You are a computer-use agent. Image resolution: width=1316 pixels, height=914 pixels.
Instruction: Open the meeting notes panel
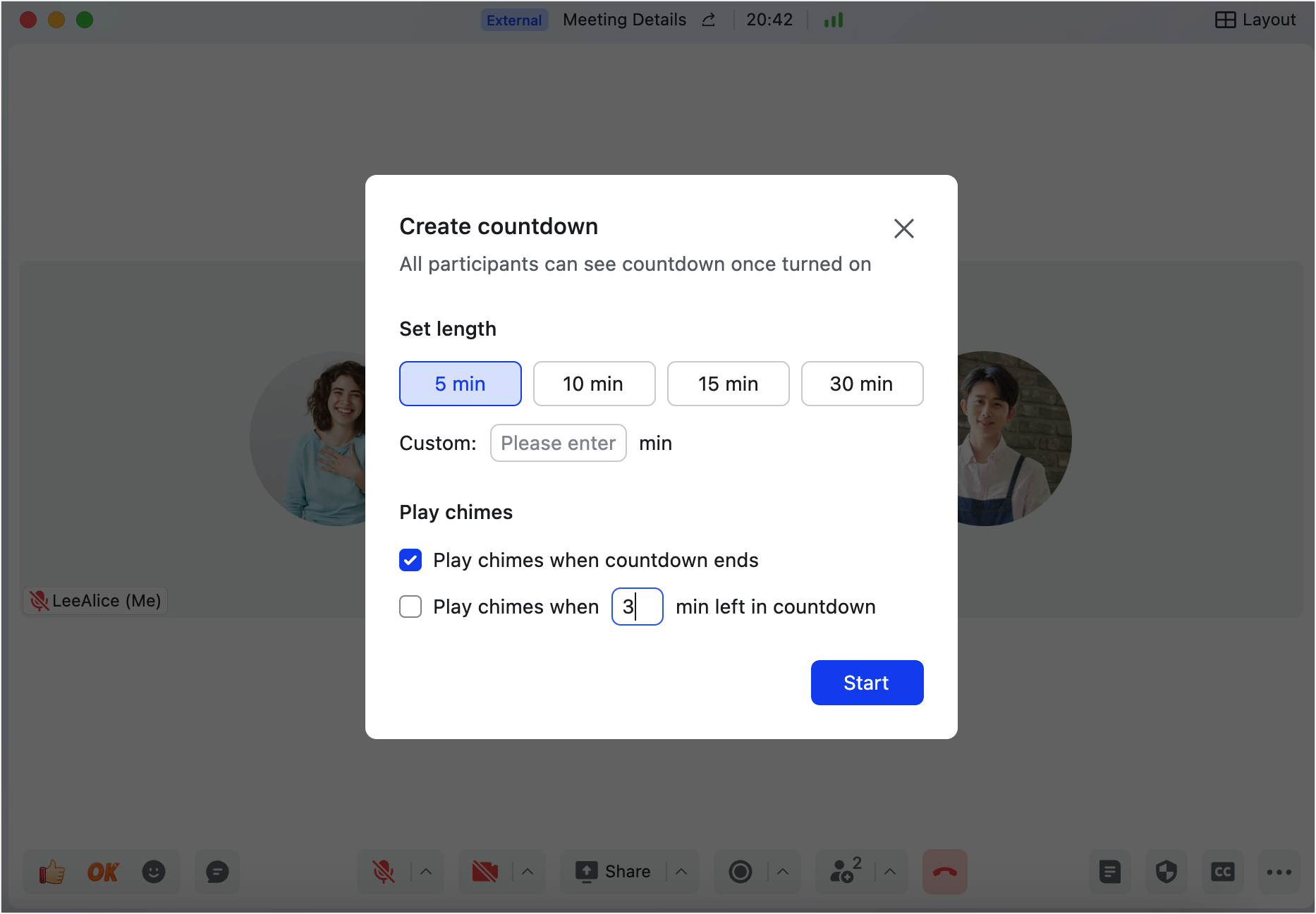[1110, 872]
